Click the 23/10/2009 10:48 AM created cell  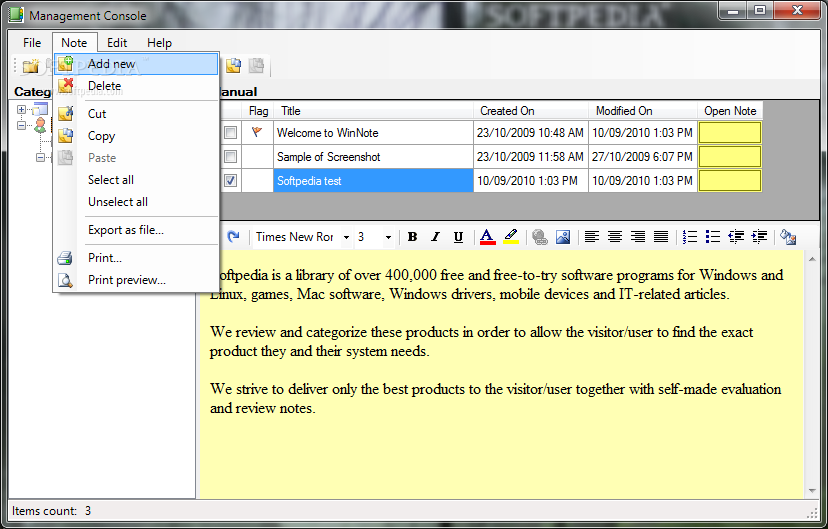531,133
